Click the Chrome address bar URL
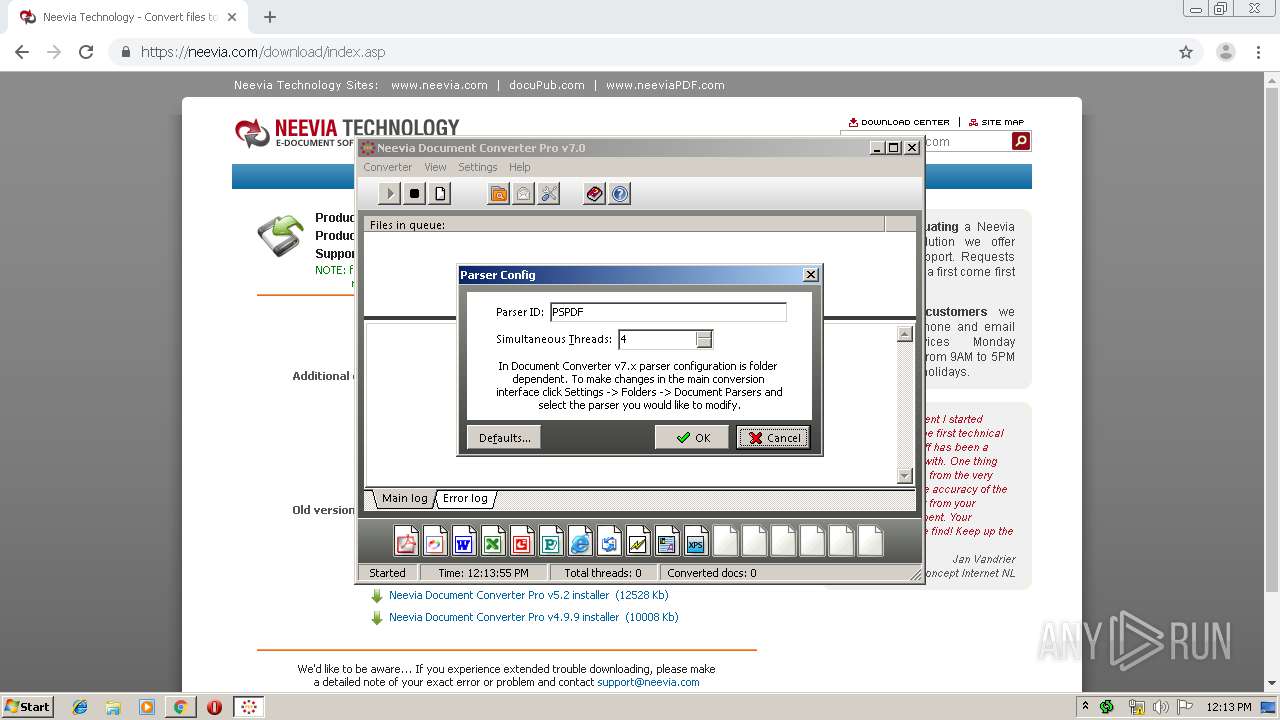1280x720 pixels. 263,52
